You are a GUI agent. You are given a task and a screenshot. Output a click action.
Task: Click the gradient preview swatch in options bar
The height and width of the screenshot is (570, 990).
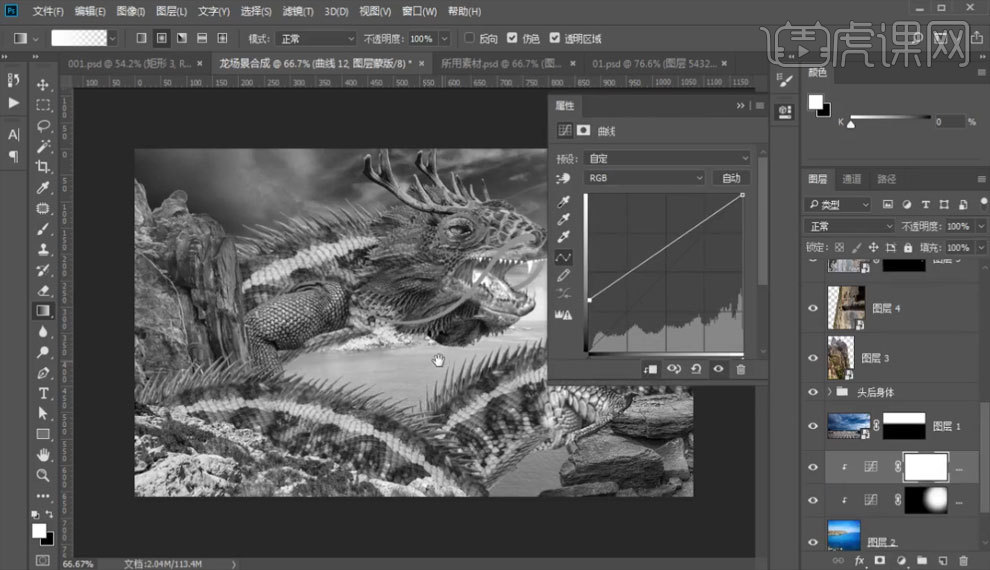79,39
